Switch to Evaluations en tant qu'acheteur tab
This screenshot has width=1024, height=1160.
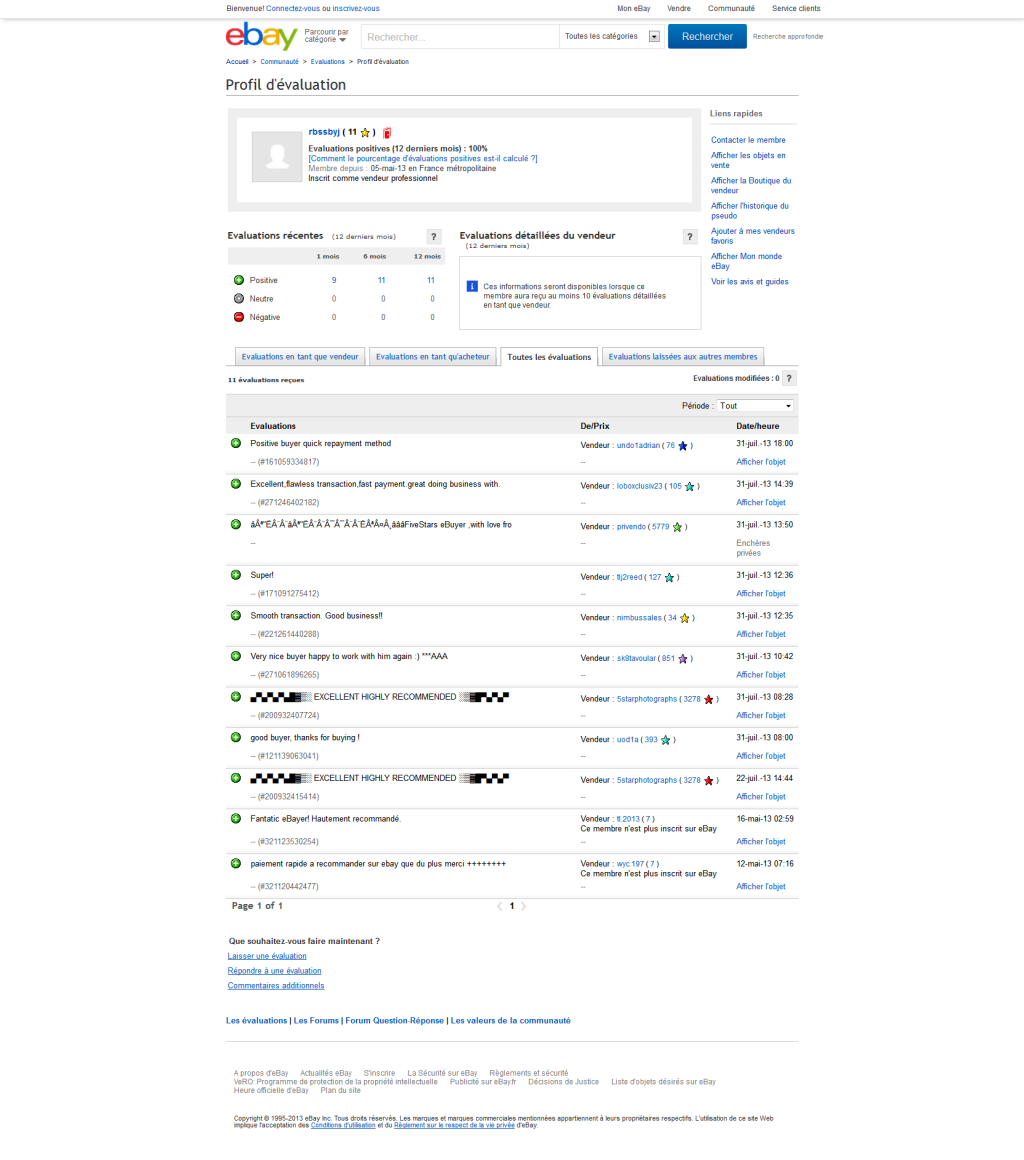[433, 357]
